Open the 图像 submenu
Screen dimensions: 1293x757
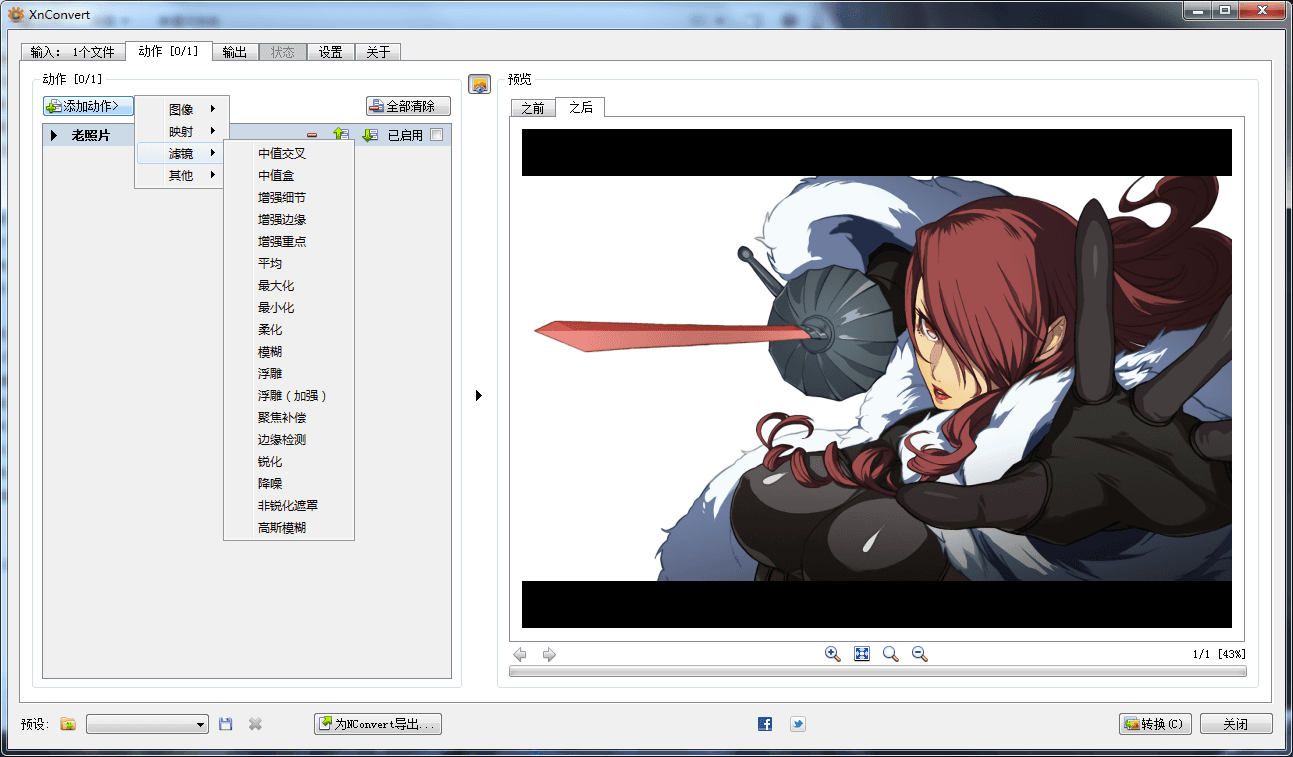click(x=182, y=109)
